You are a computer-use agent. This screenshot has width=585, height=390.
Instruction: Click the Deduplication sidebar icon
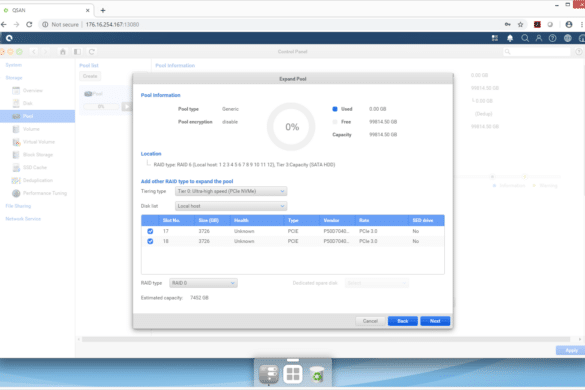[16, 180]
